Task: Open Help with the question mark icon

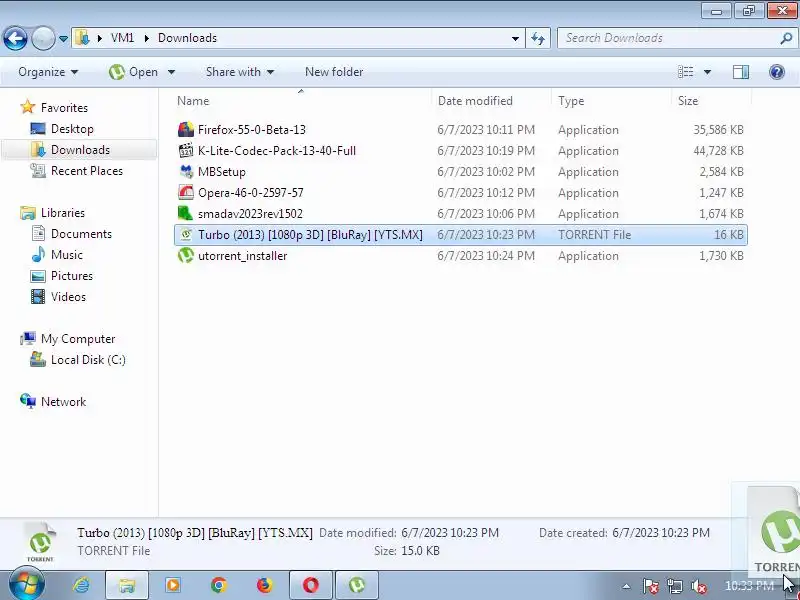Action: tap(777, 72)
